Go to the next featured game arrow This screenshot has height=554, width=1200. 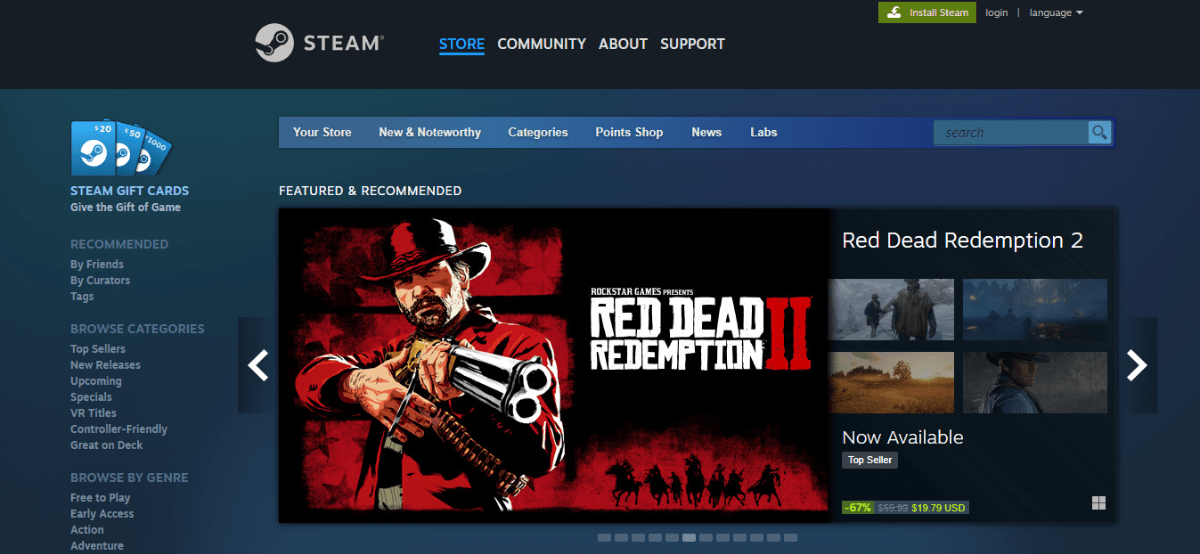(1137, 365)
